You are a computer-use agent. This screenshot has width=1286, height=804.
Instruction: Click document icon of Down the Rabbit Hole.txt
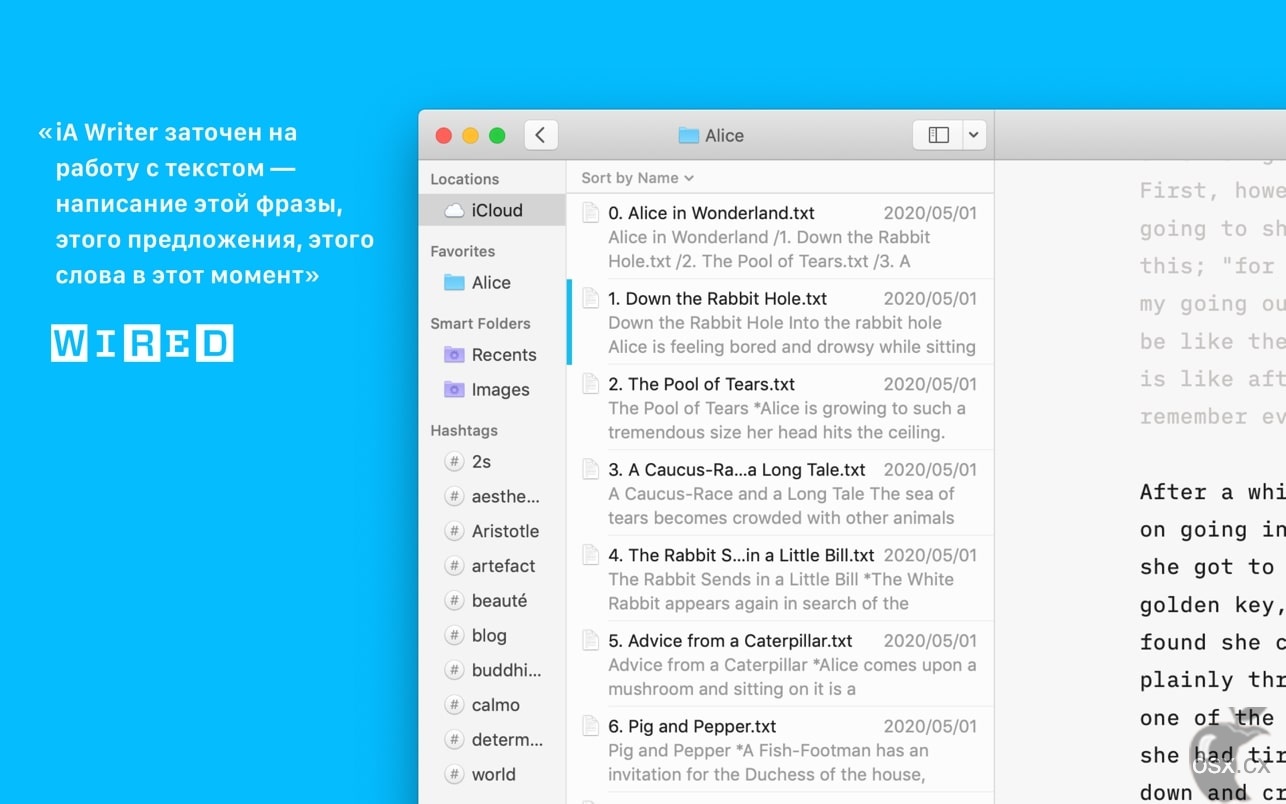click(591, 298)
